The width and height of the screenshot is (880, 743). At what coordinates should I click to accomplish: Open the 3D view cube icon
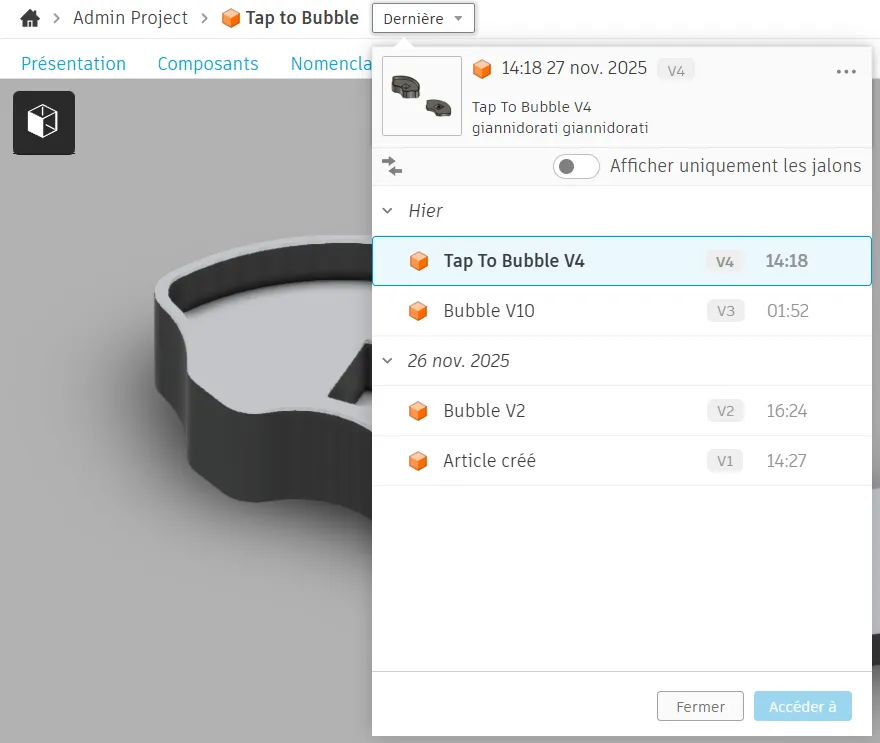tap(44, 122)
